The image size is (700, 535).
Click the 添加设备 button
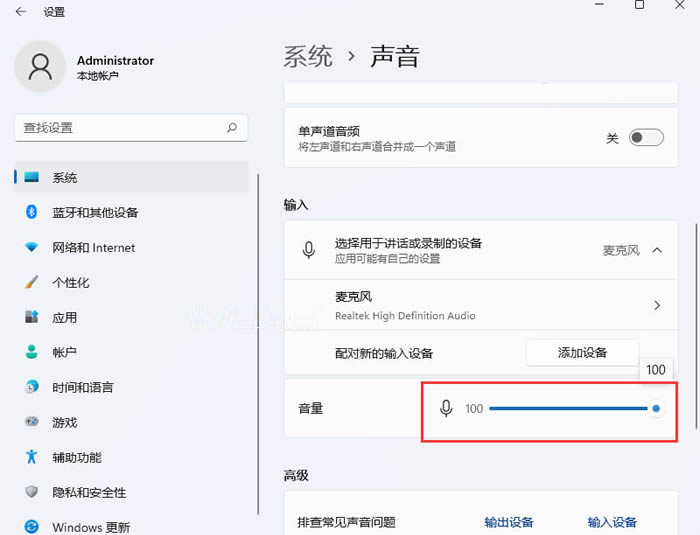pyautogui.click(x=582, y=353)
